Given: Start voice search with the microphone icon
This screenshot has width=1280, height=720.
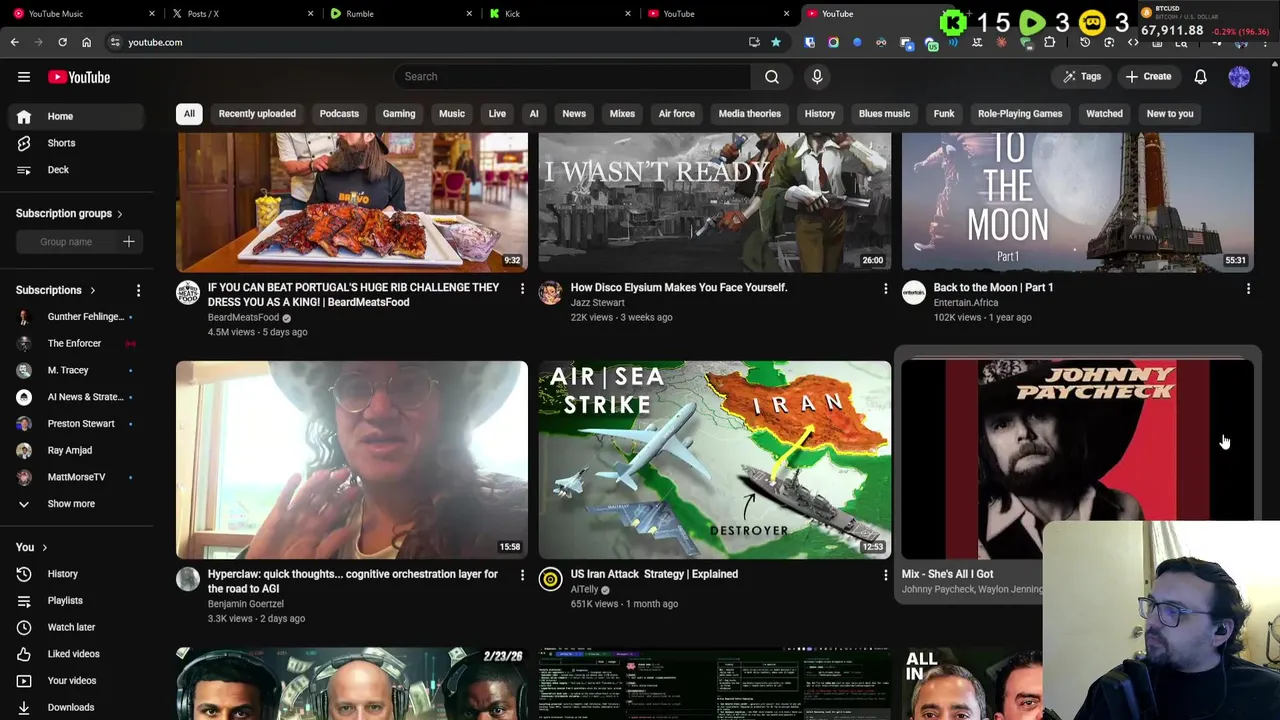Looking at the screenshot, I should 817,77.
